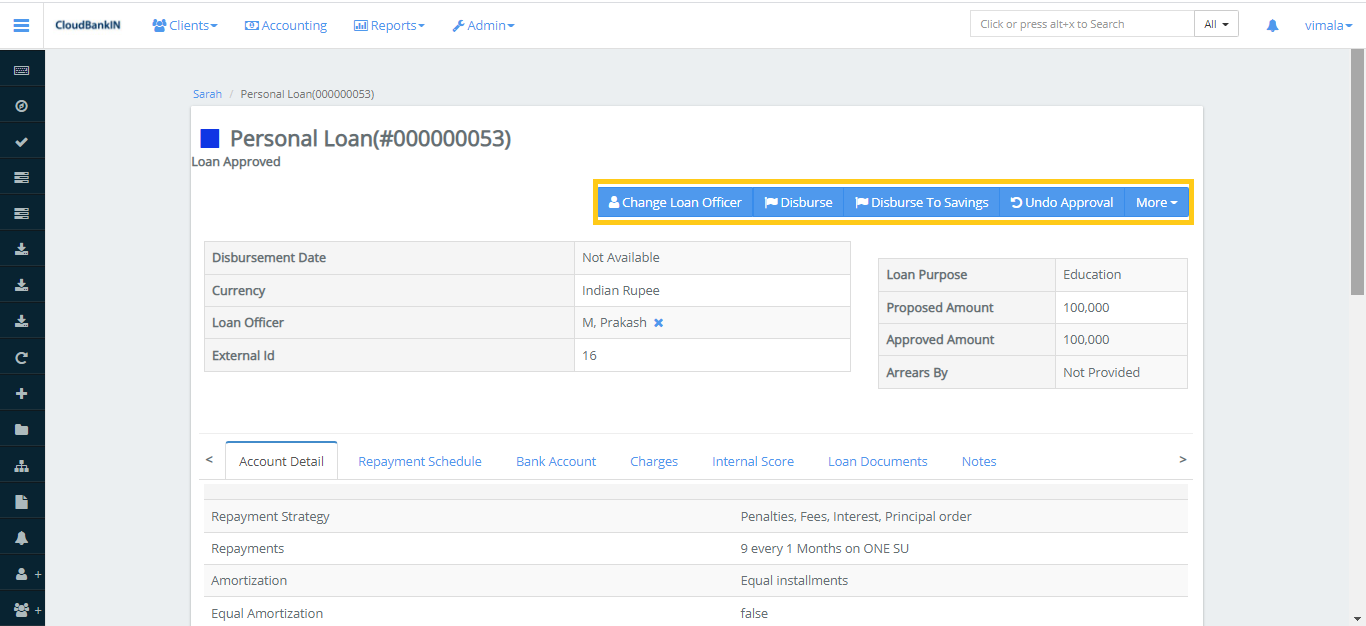Open the Charges tab

pos(654,461)
